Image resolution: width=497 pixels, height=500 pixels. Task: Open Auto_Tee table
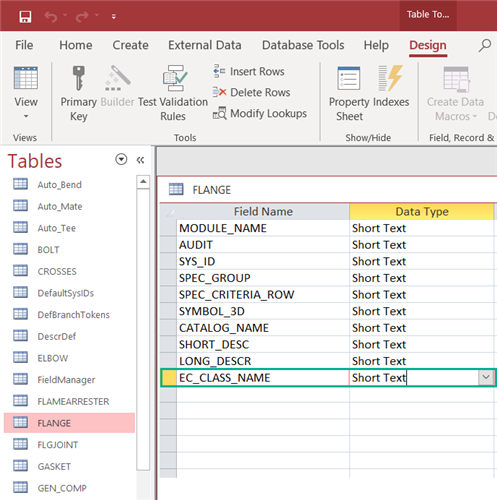[56, 228]
